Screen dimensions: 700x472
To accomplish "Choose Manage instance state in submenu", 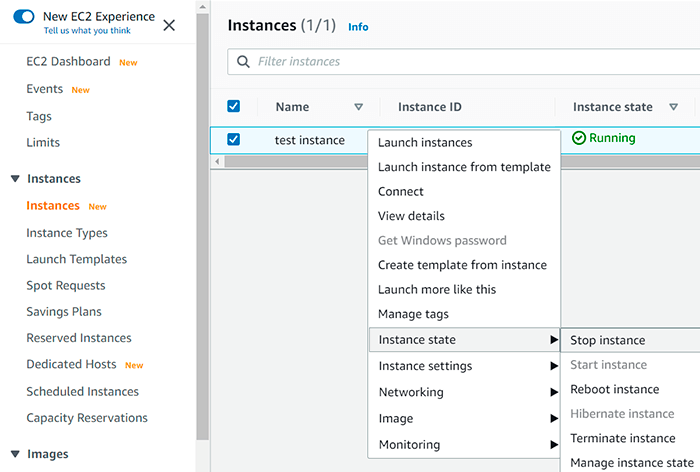I will click(x=630, y=463).
